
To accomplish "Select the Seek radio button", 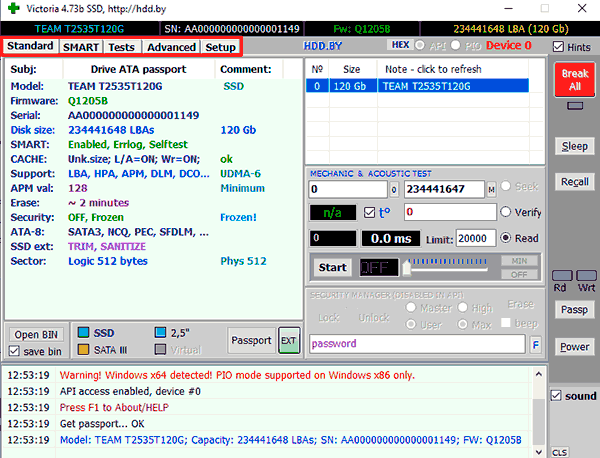I will 505,186.
